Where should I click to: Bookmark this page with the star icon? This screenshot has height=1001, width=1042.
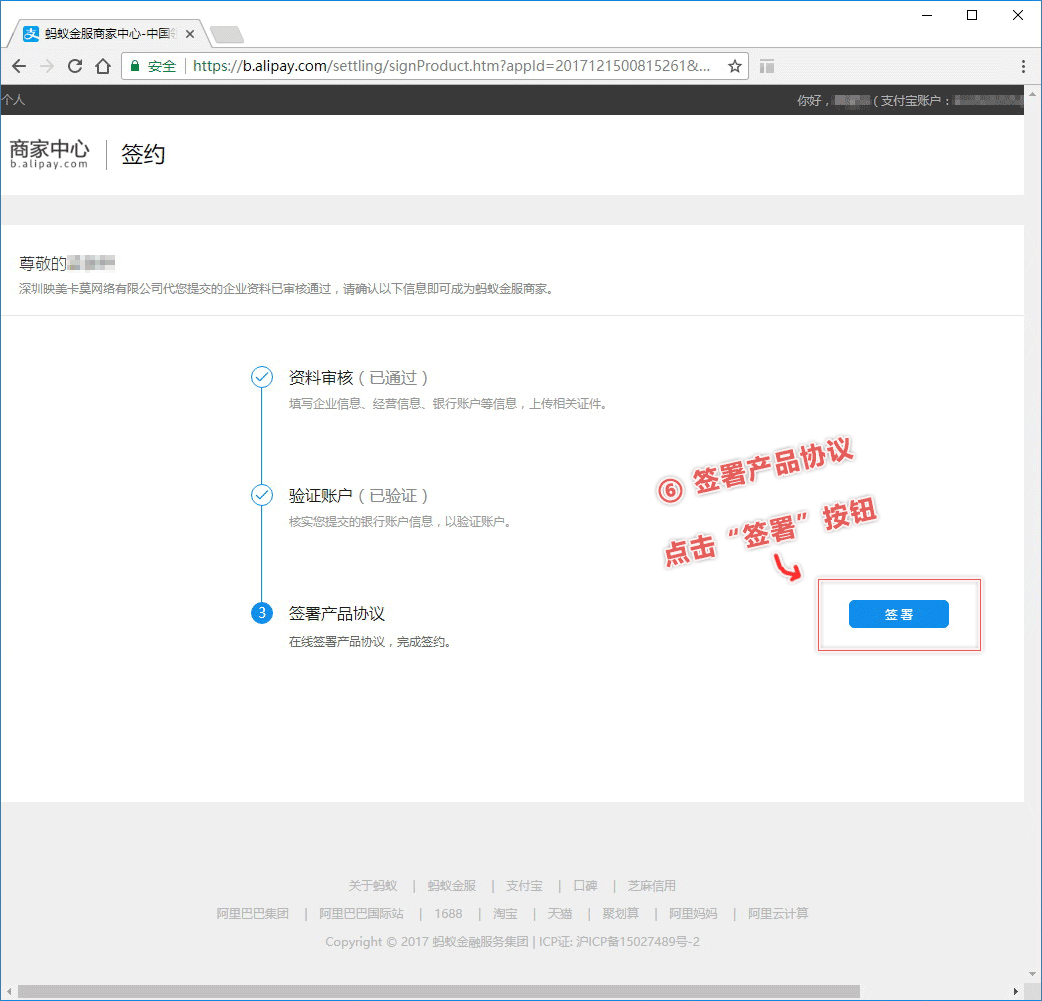pyautogui.click(x=734, y=66)
